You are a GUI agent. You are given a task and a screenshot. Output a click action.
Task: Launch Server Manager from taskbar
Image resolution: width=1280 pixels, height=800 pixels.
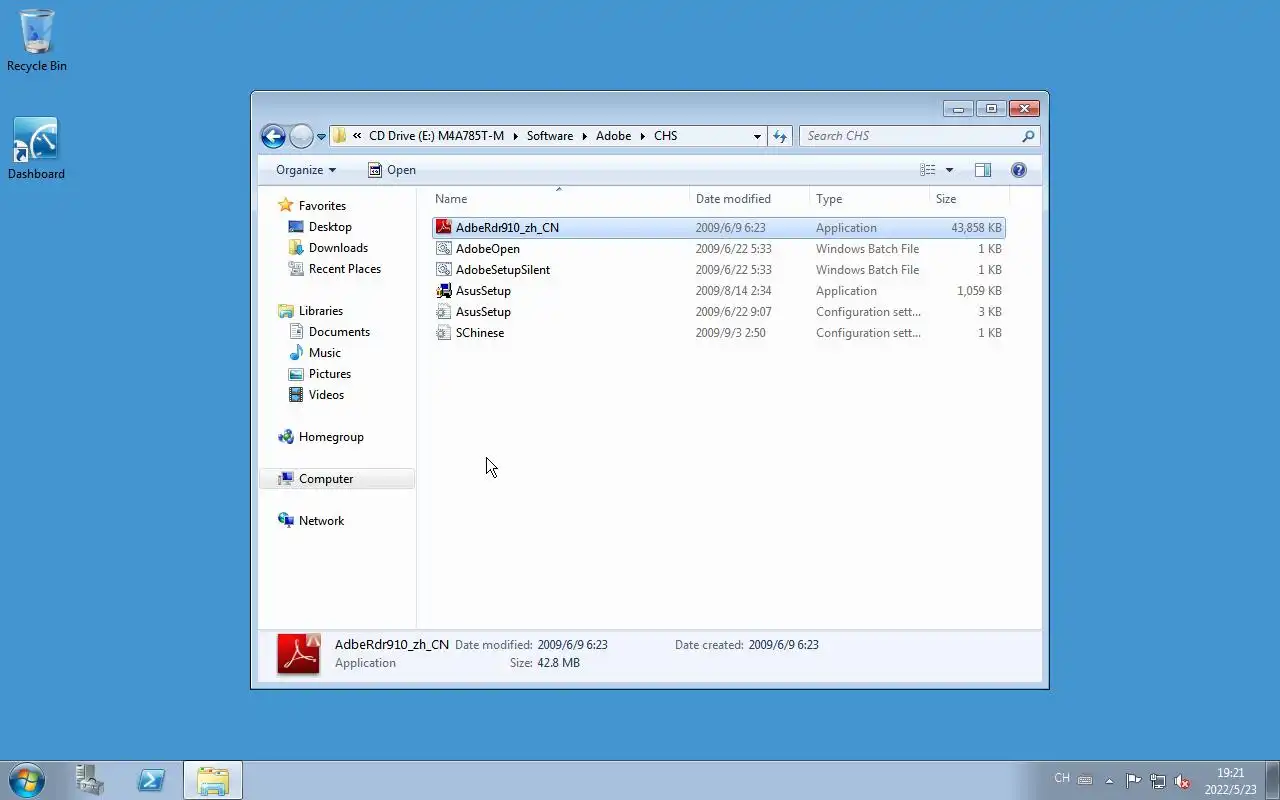(x=90, y=781)
